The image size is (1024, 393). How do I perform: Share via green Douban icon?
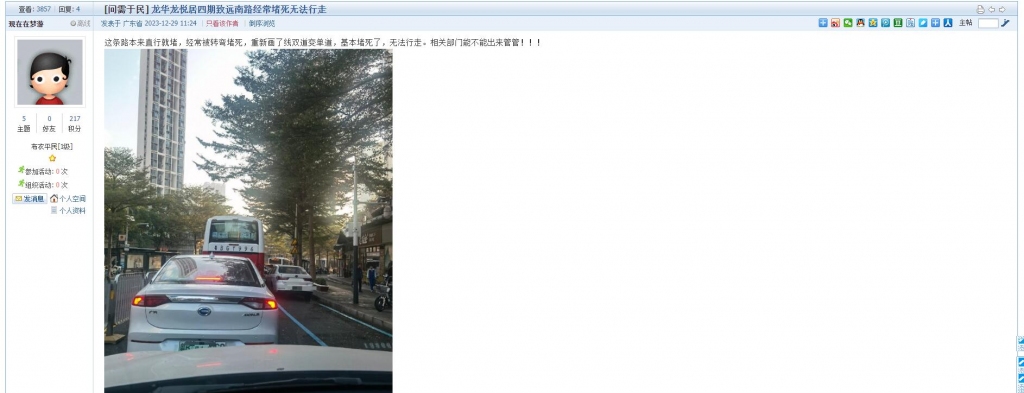898,23
